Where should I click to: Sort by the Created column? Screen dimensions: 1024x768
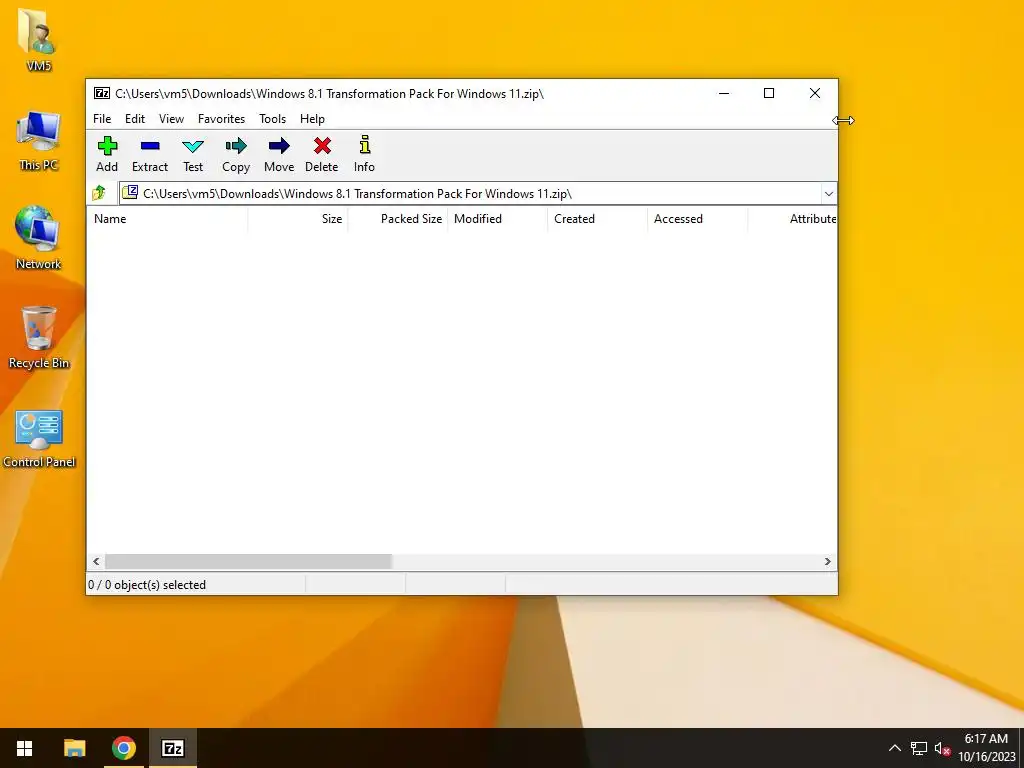pyautogui.click(x=598, y=219)
